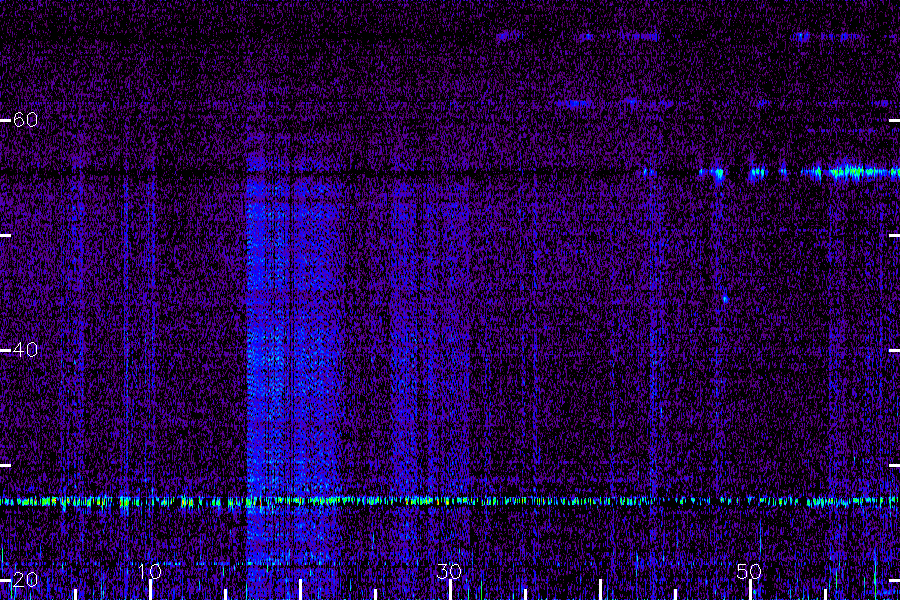
Task: Click the "30" time axis label
Action: click(x=449, y=571)
